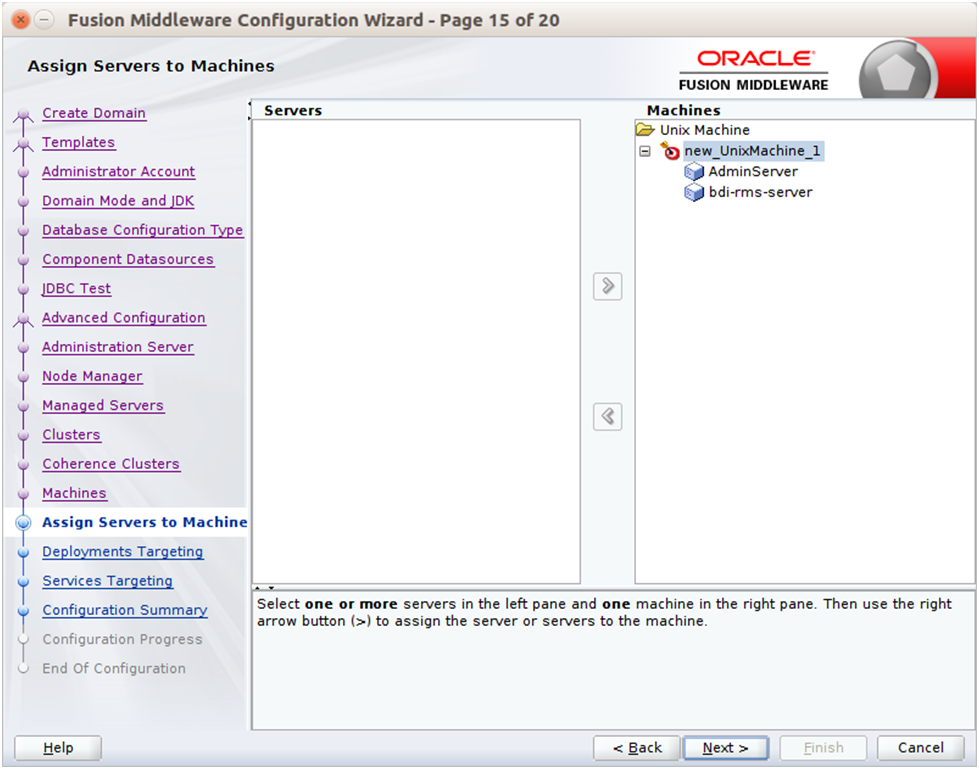This screenshot has width=979, height=769.
Task: Go to Deployments Targeting step
Action: pyautogui.click(x=122, y=552)
